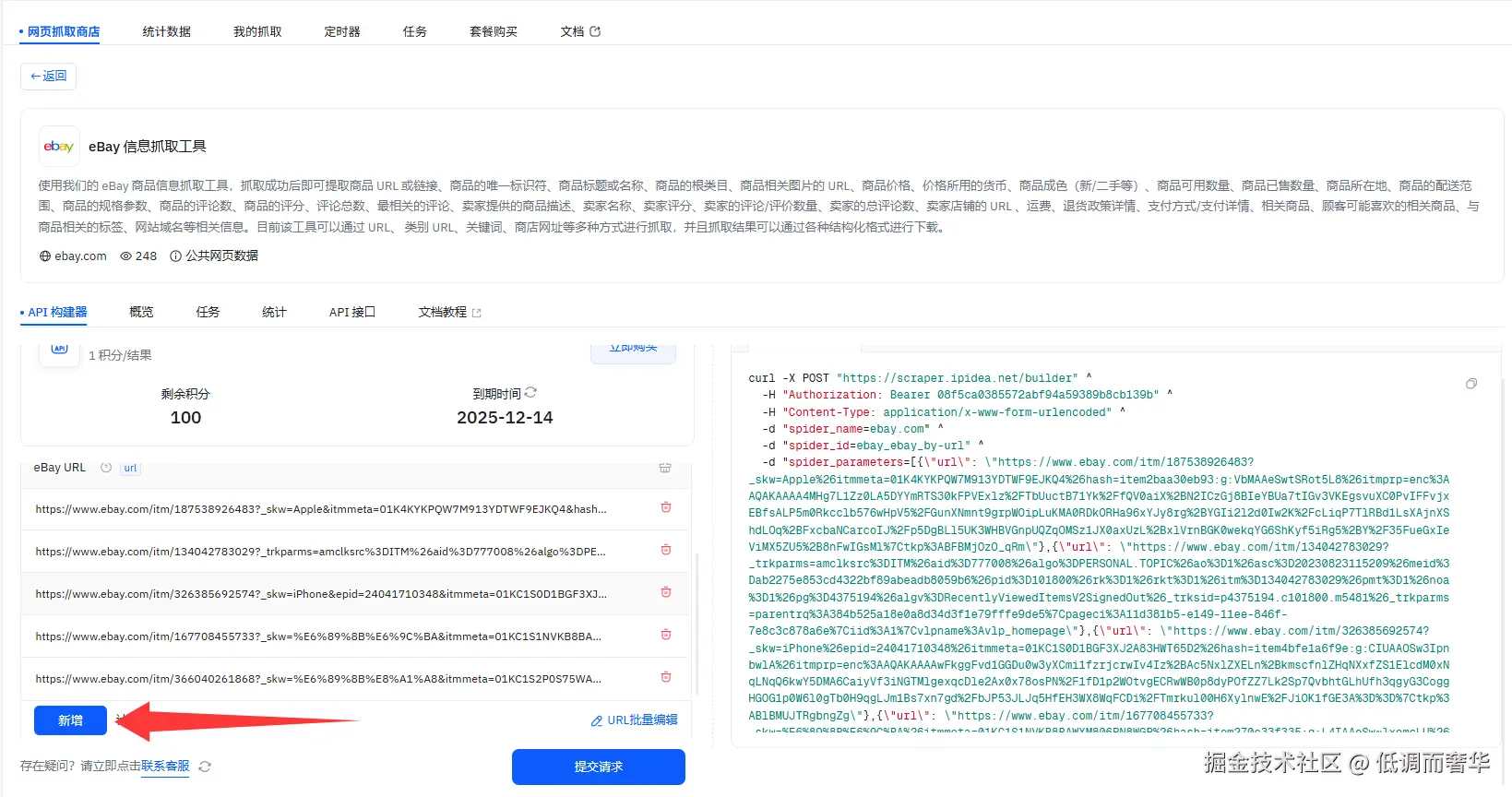The height and width of the screenshot is (797, 1512).
Task: Open the 文档教程 sub-tab
Action: pos(443,313)
